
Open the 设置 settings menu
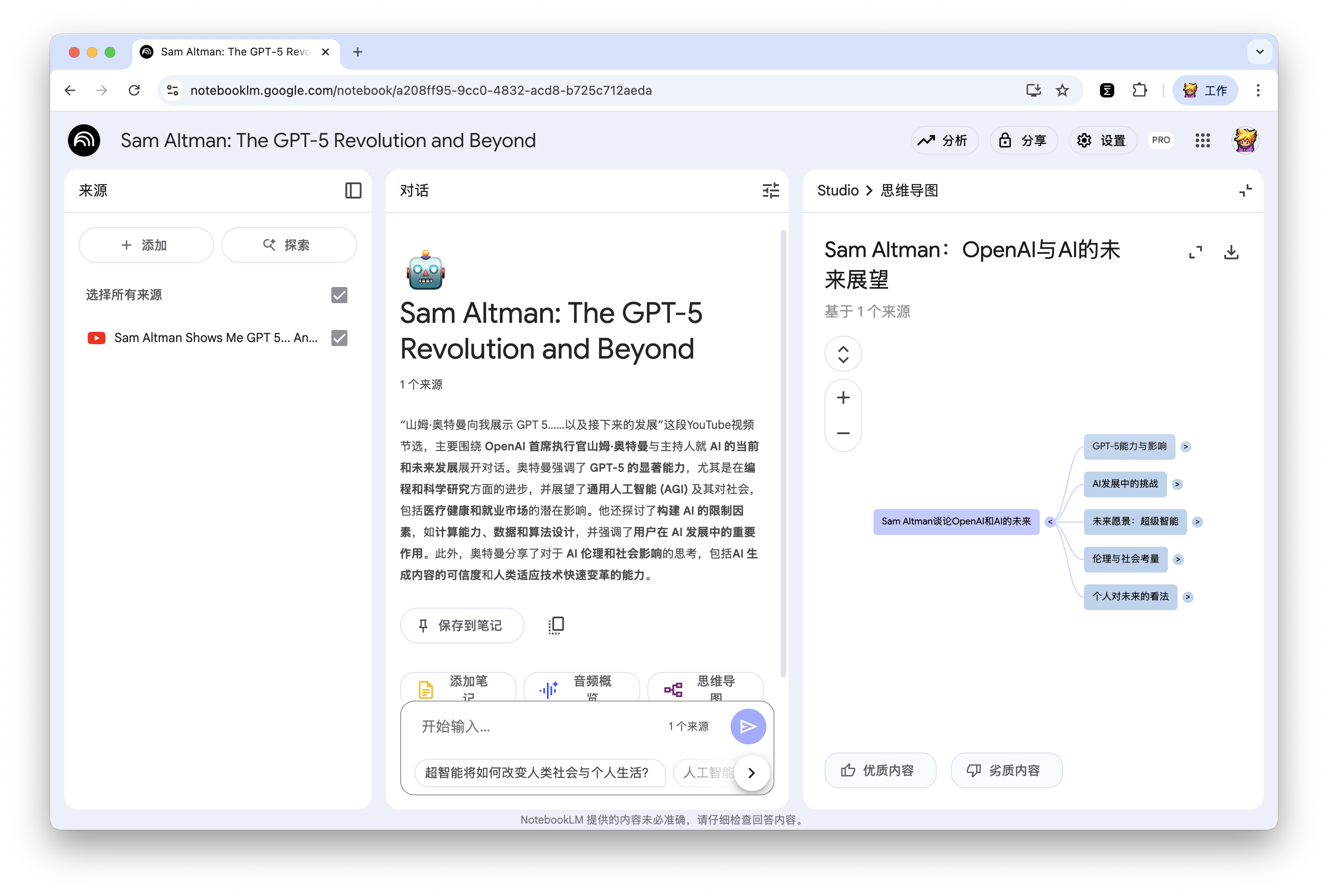1102,140
